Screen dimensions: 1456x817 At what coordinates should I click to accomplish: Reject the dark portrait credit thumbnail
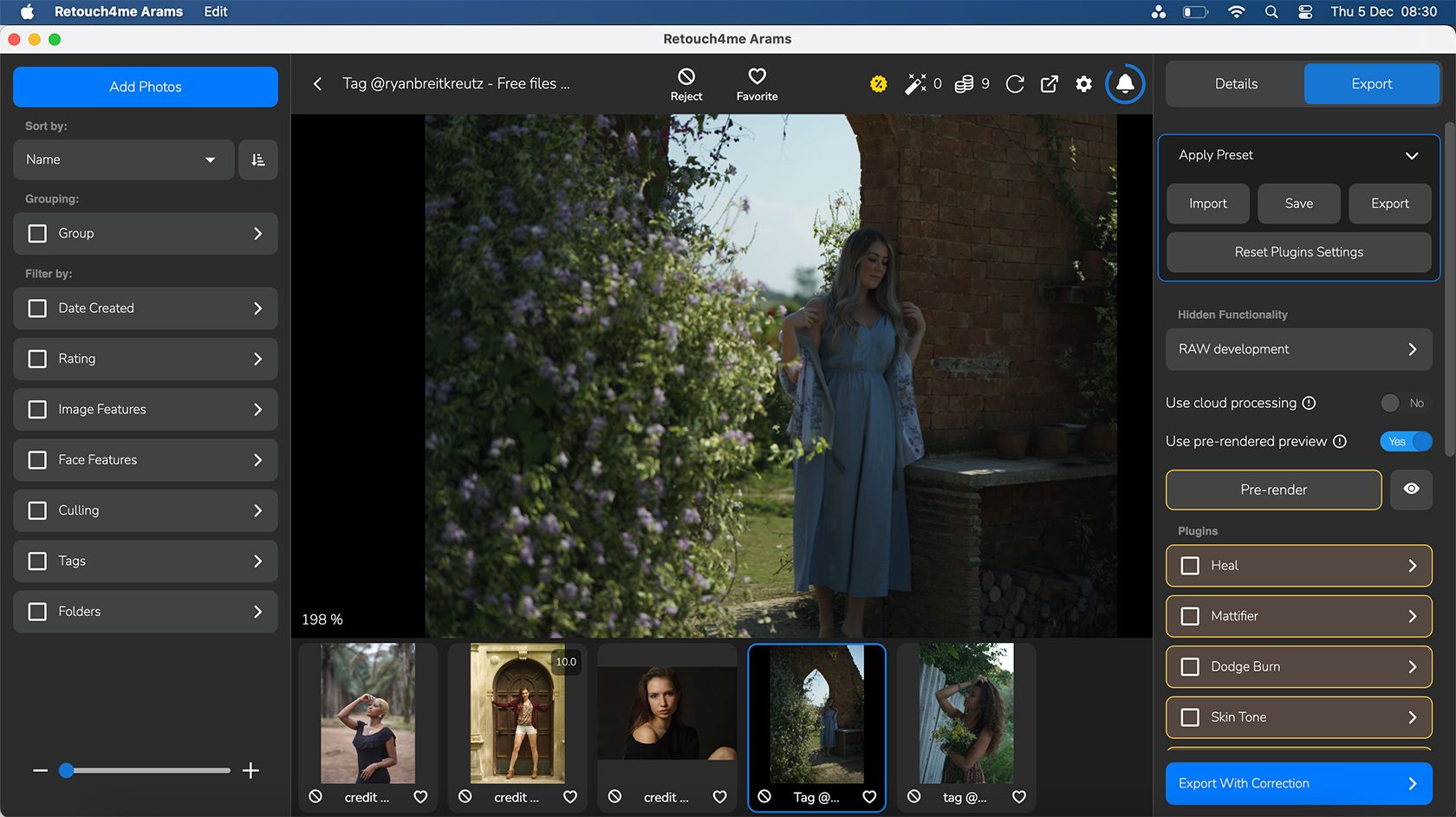pyautogui.click(x=614, y=796)
